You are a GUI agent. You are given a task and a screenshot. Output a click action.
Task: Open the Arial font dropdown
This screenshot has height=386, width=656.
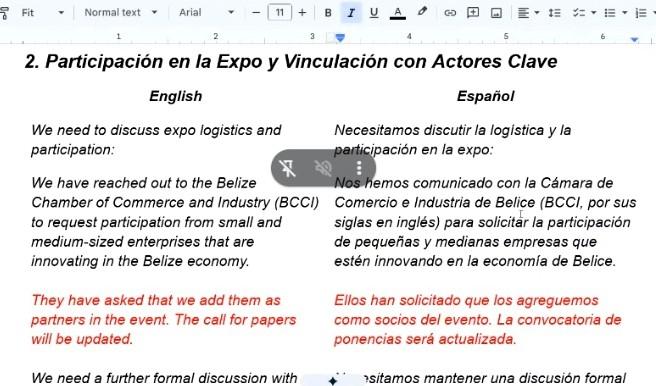click(206, 13)
